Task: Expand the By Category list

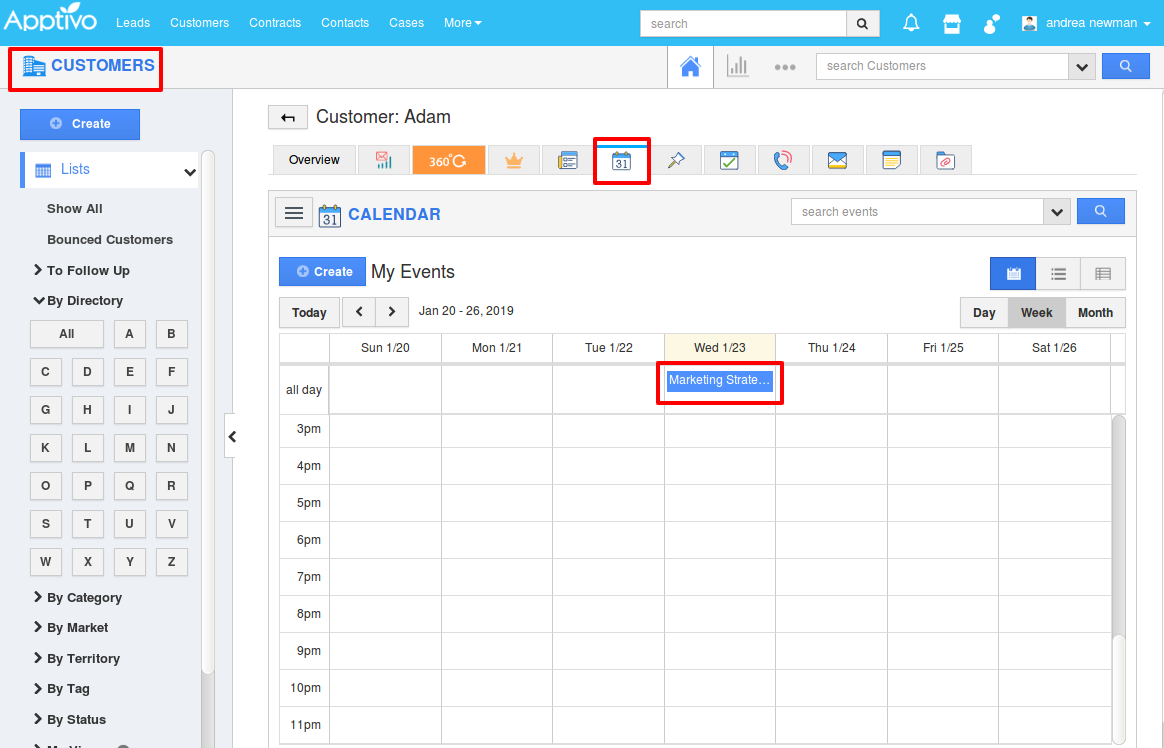Action: [x=84, y=598]
